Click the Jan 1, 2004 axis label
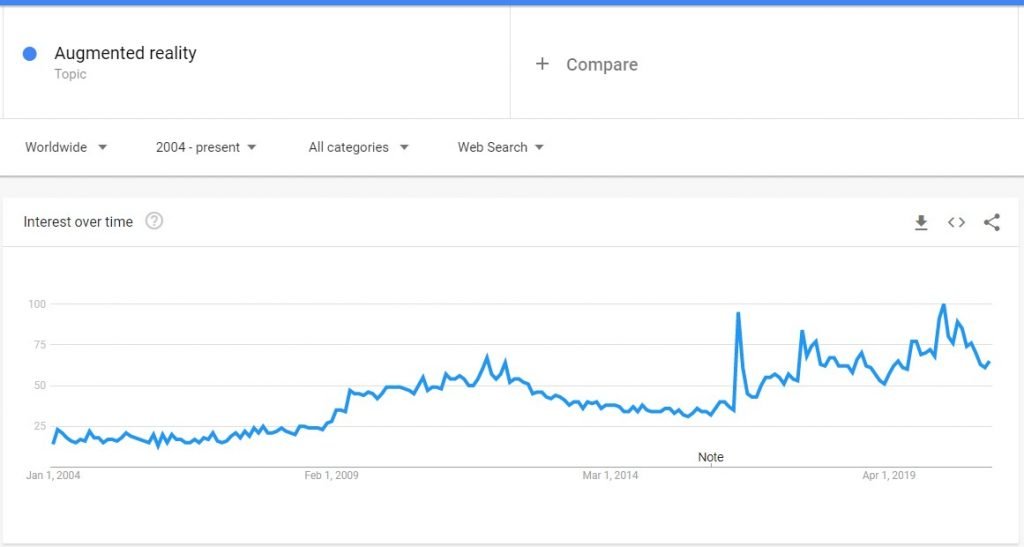 click(53, 475)
